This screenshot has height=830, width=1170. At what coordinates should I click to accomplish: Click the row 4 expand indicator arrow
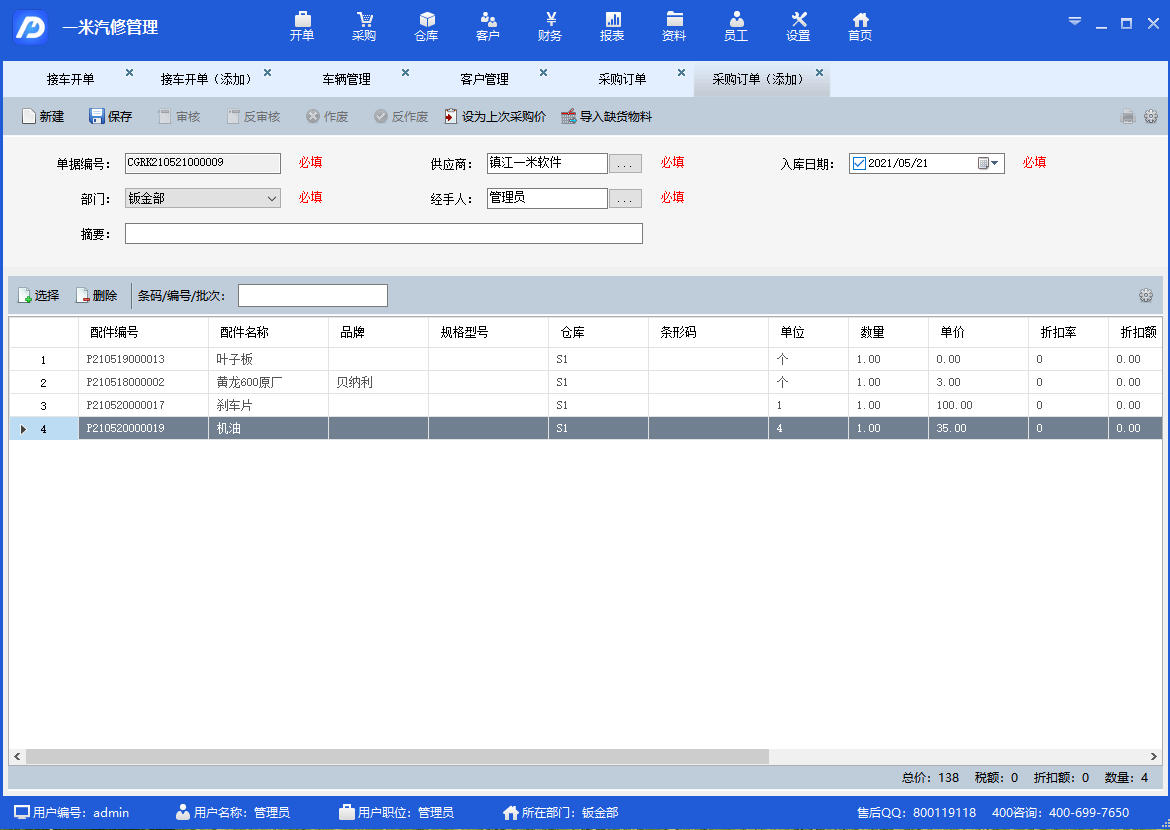tap(23, 429)
